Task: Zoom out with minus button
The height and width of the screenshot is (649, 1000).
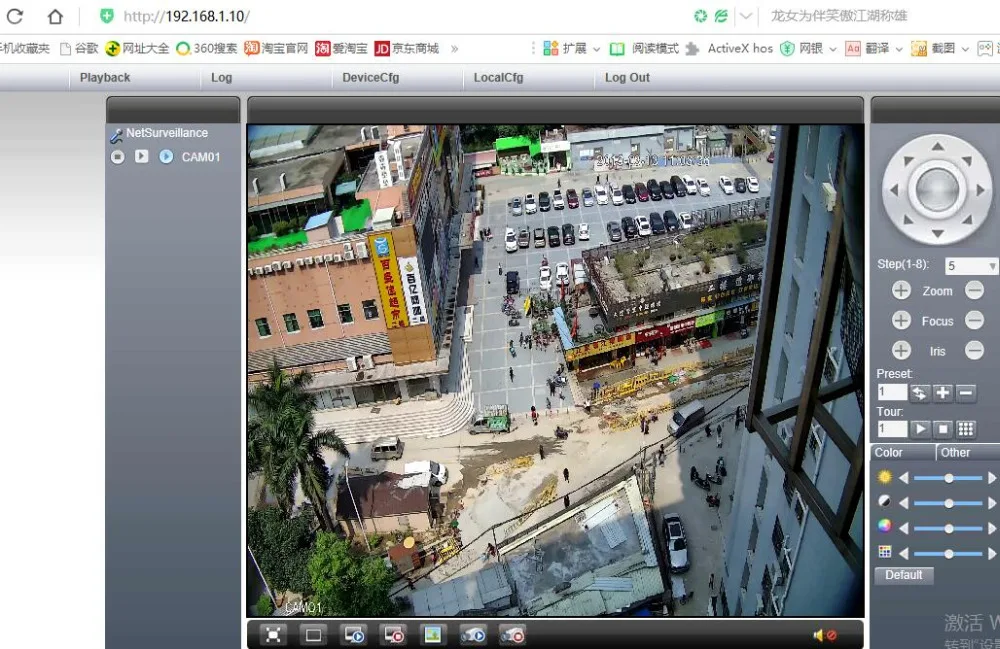Action: pos(974,291)
